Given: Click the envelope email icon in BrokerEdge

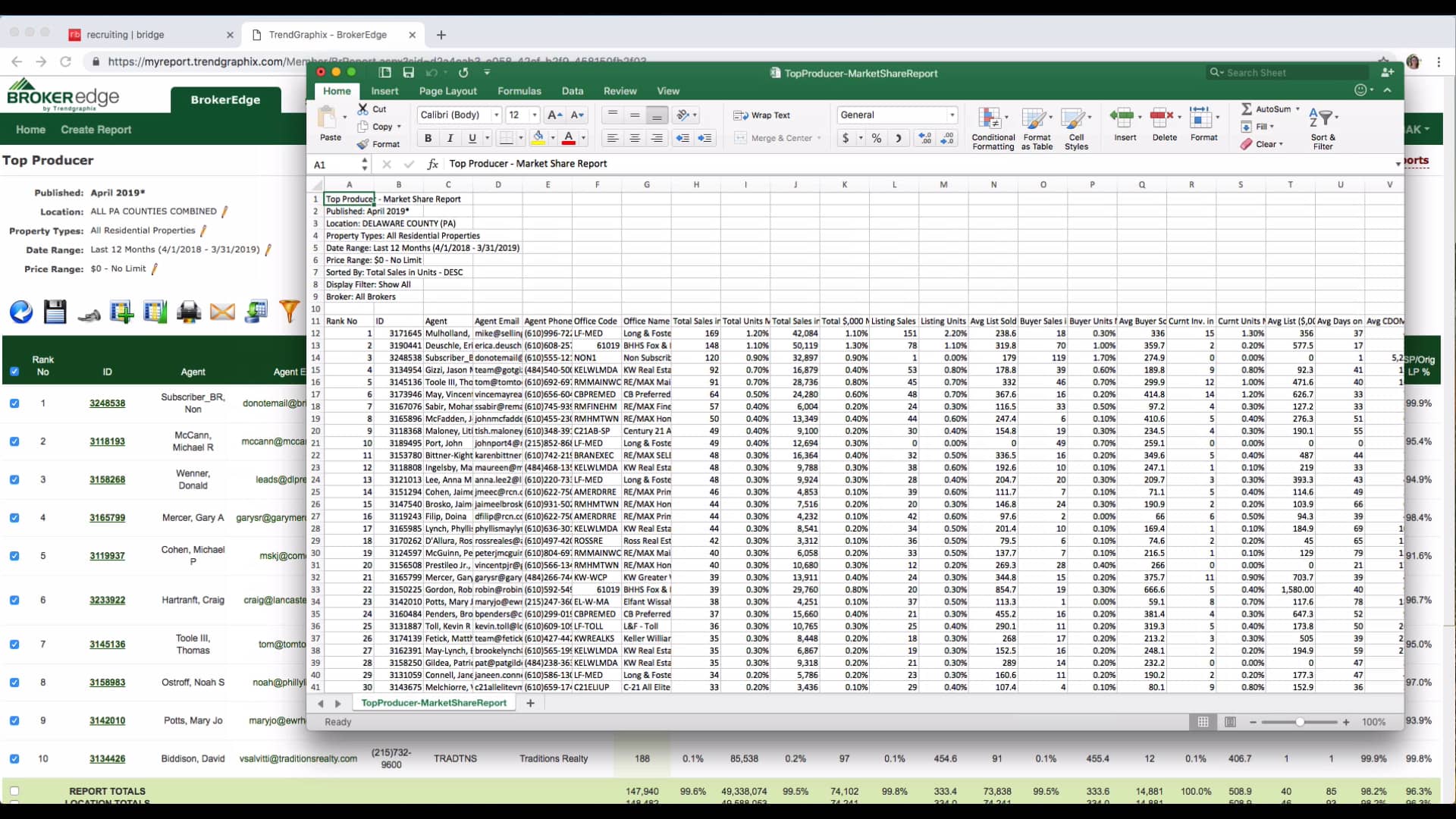Looking at the screenshot, I should 222,312.
